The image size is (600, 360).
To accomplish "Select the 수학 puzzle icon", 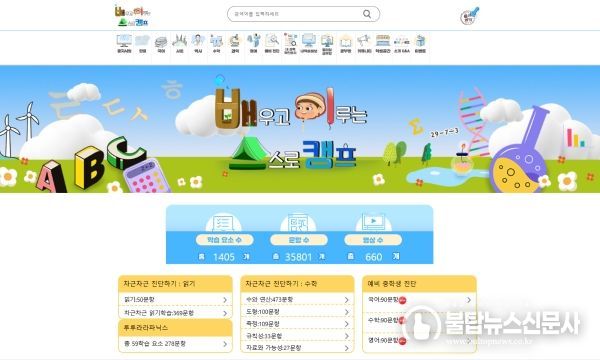I will click(217, 44).
